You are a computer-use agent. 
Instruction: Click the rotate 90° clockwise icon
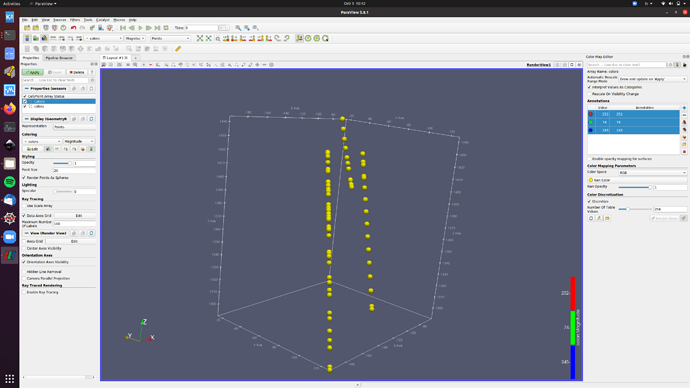278,38
